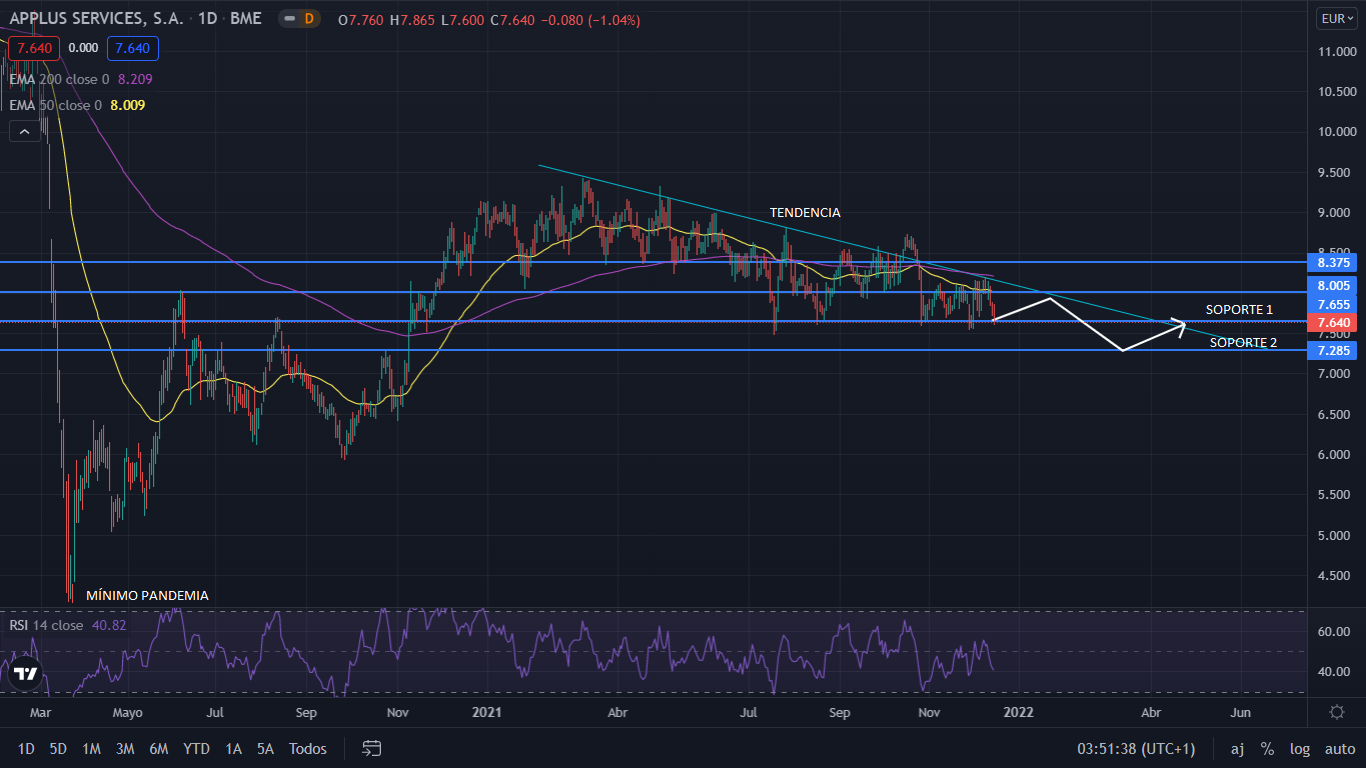Click the blue buy price 7.640 button
This screenshot has width=1366, height=768.
point(133,47)
